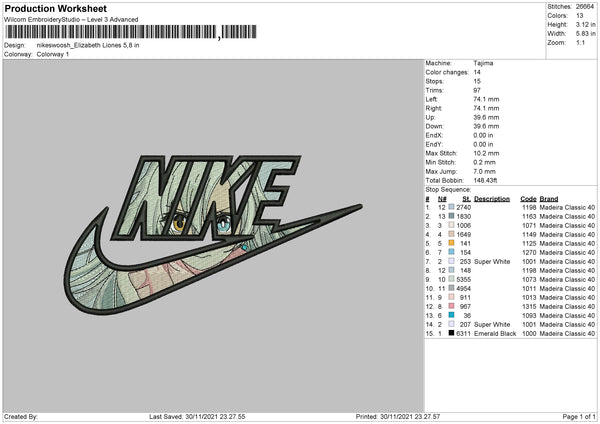The height and width of the screenshot is (424, 600).
Task: Click the N# column header
Action: point(442,199)
